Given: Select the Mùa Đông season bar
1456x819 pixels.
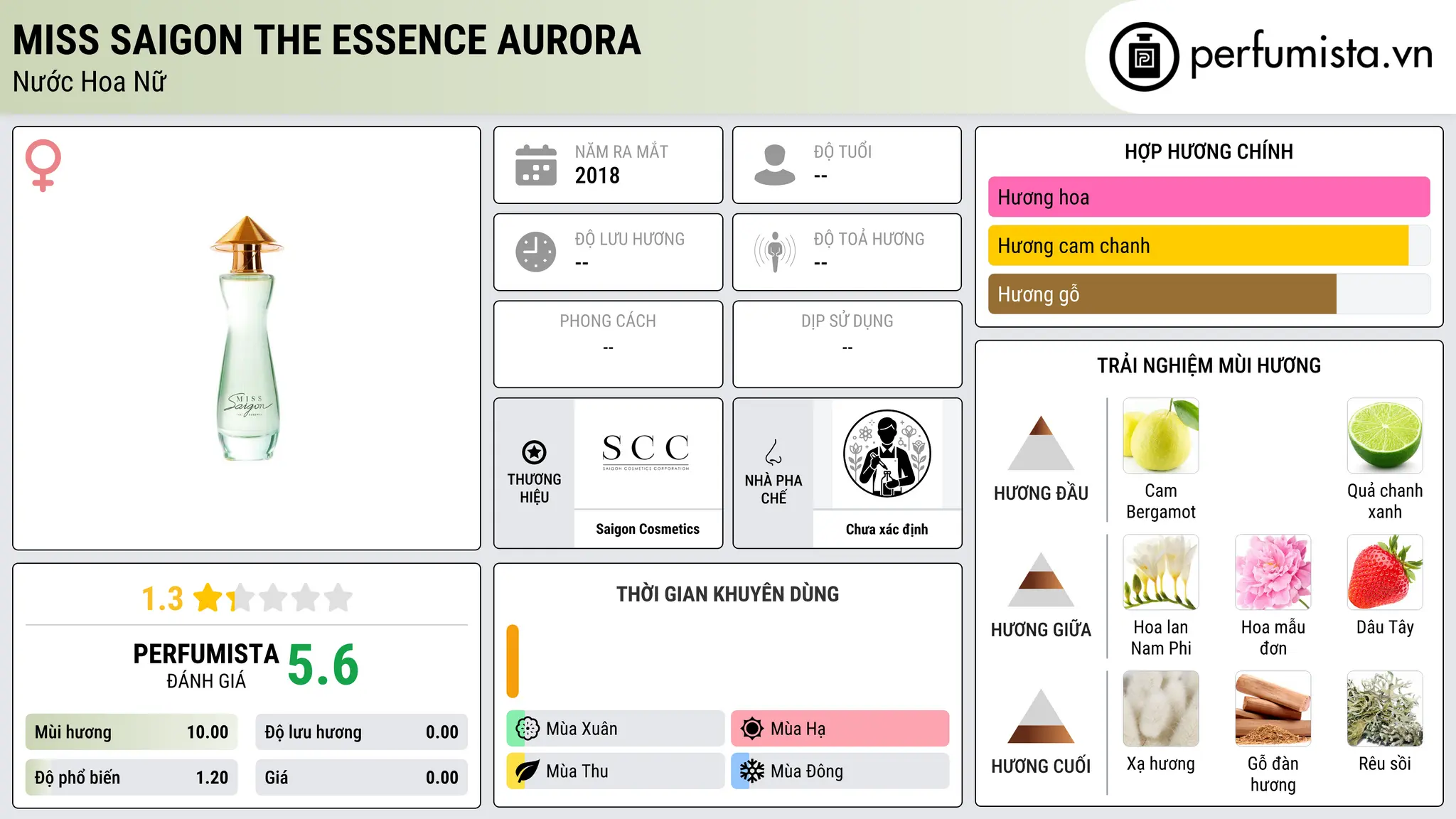Looking at the screenshot, I should point(840,771).
